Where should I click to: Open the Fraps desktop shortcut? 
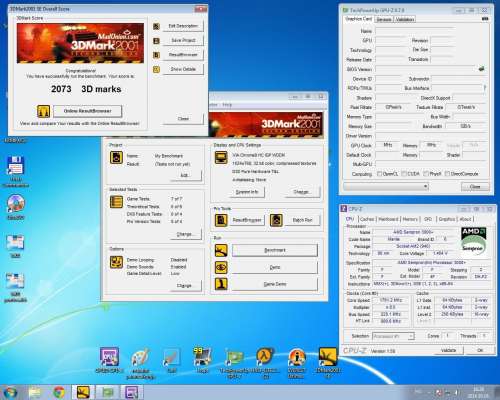(x=202, y=360)
